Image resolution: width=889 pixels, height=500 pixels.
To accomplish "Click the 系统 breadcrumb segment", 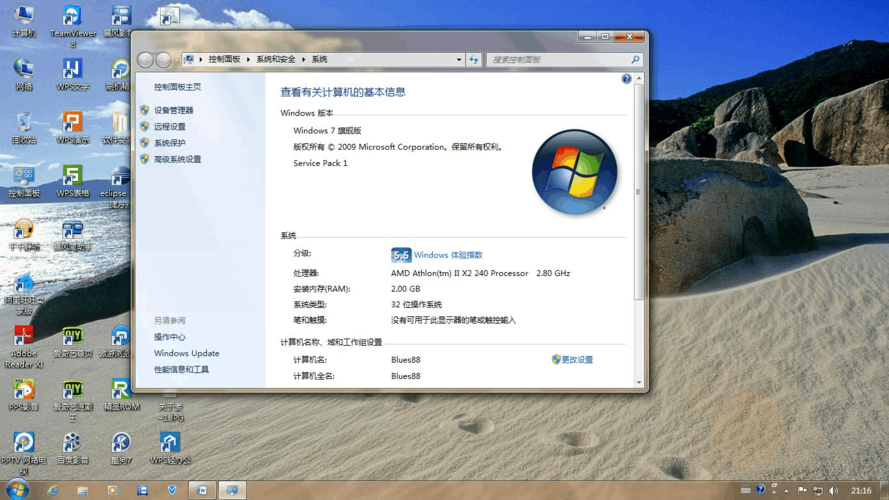I will click(x=319, y=60).
